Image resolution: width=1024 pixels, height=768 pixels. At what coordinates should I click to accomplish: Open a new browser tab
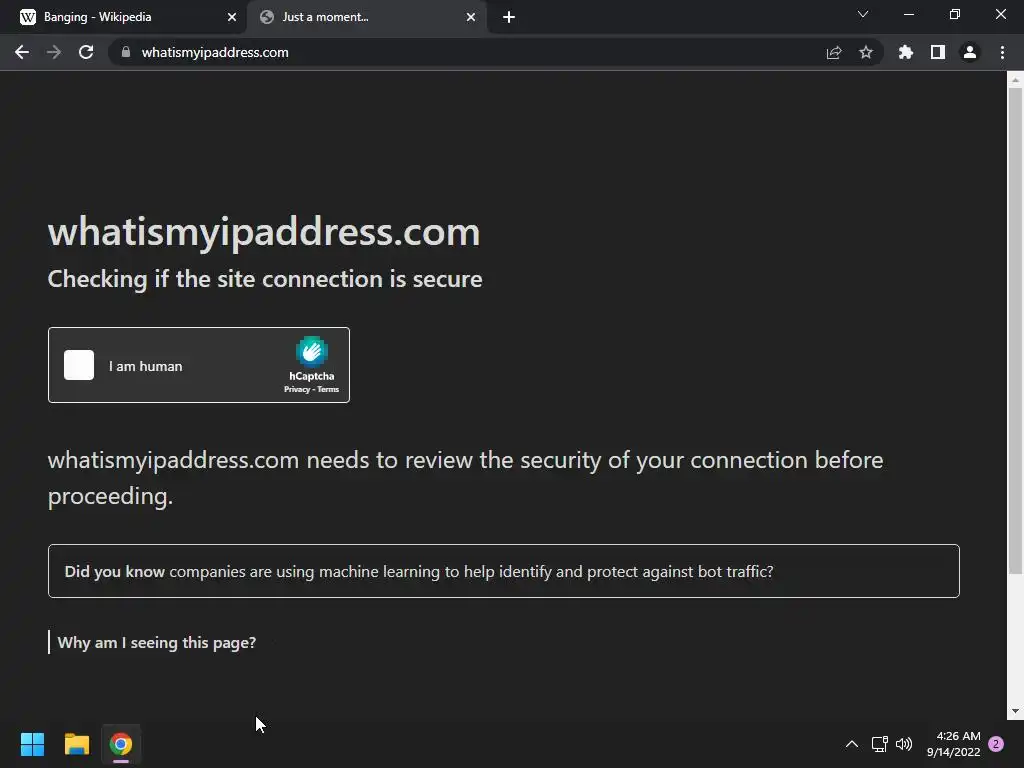509,17
